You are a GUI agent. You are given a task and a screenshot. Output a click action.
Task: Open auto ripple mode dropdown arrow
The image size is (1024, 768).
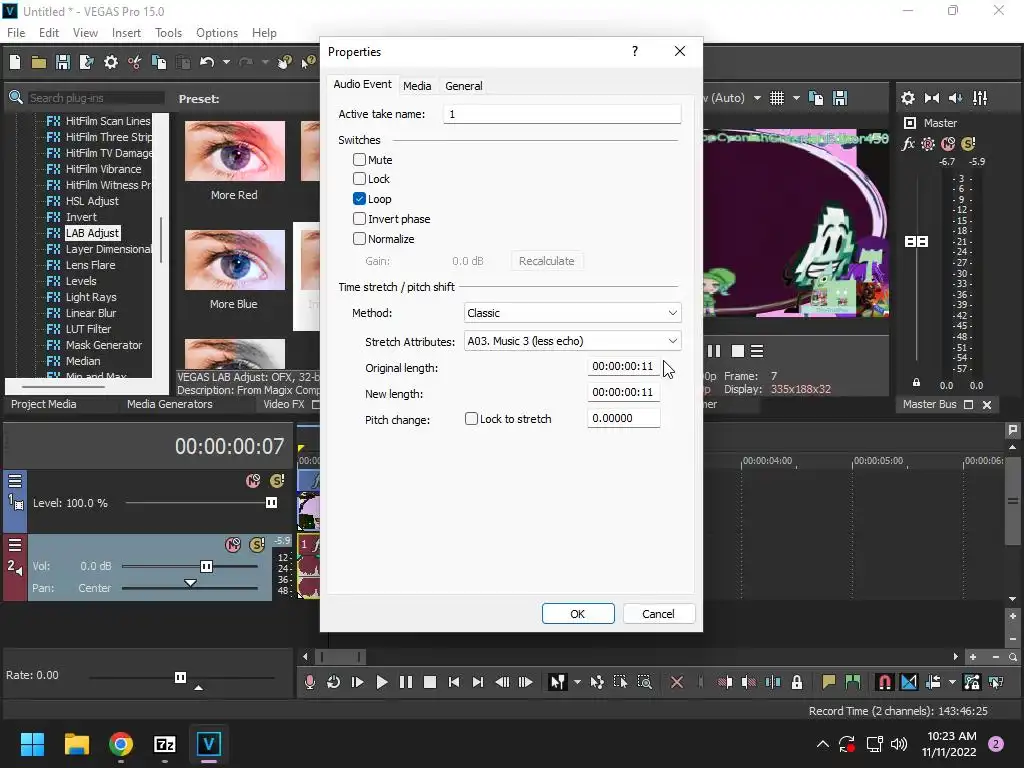[952, 682]
